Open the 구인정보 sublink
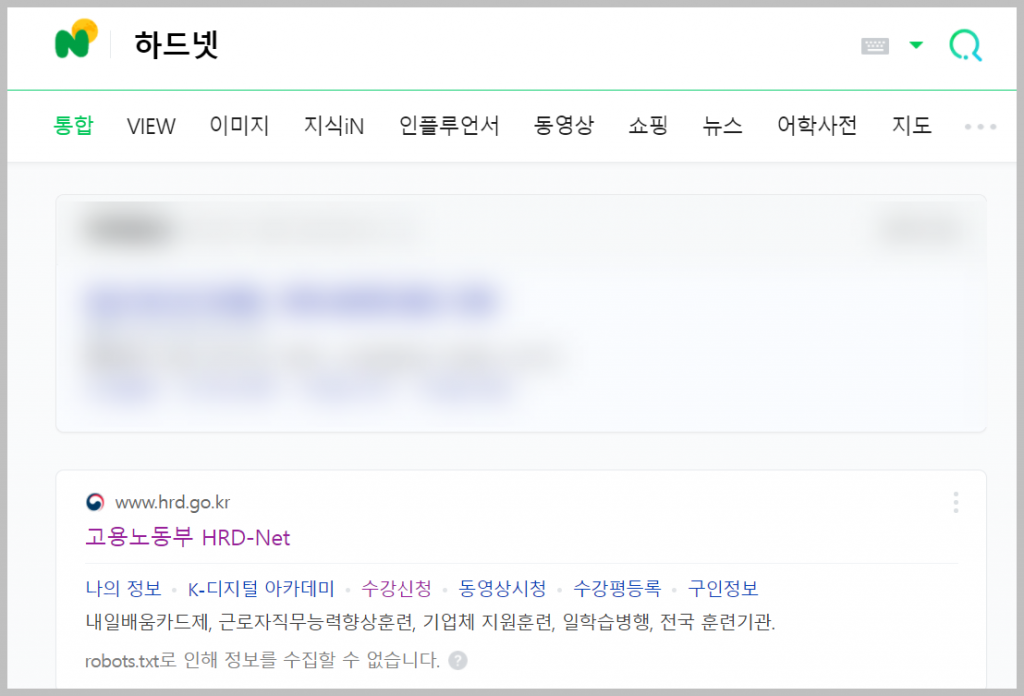 point(723,588)
